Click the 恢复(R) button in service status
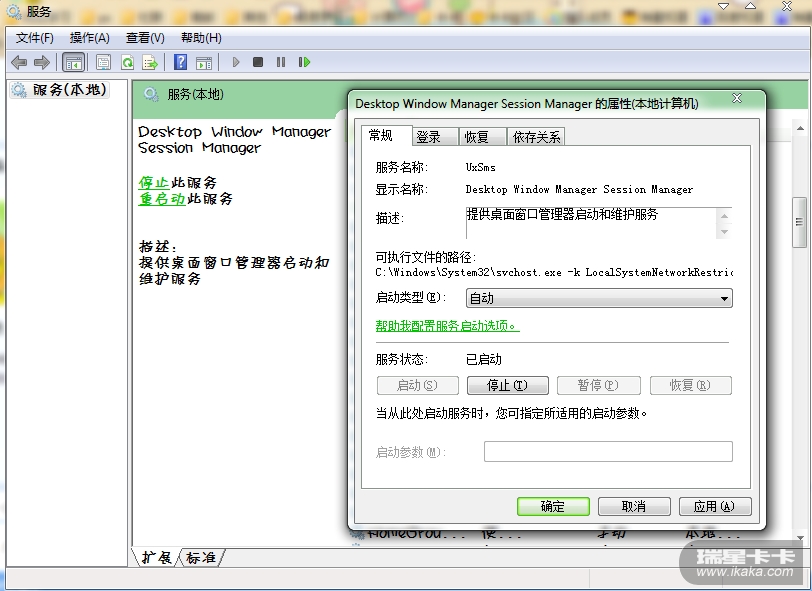 coord(691,385)
